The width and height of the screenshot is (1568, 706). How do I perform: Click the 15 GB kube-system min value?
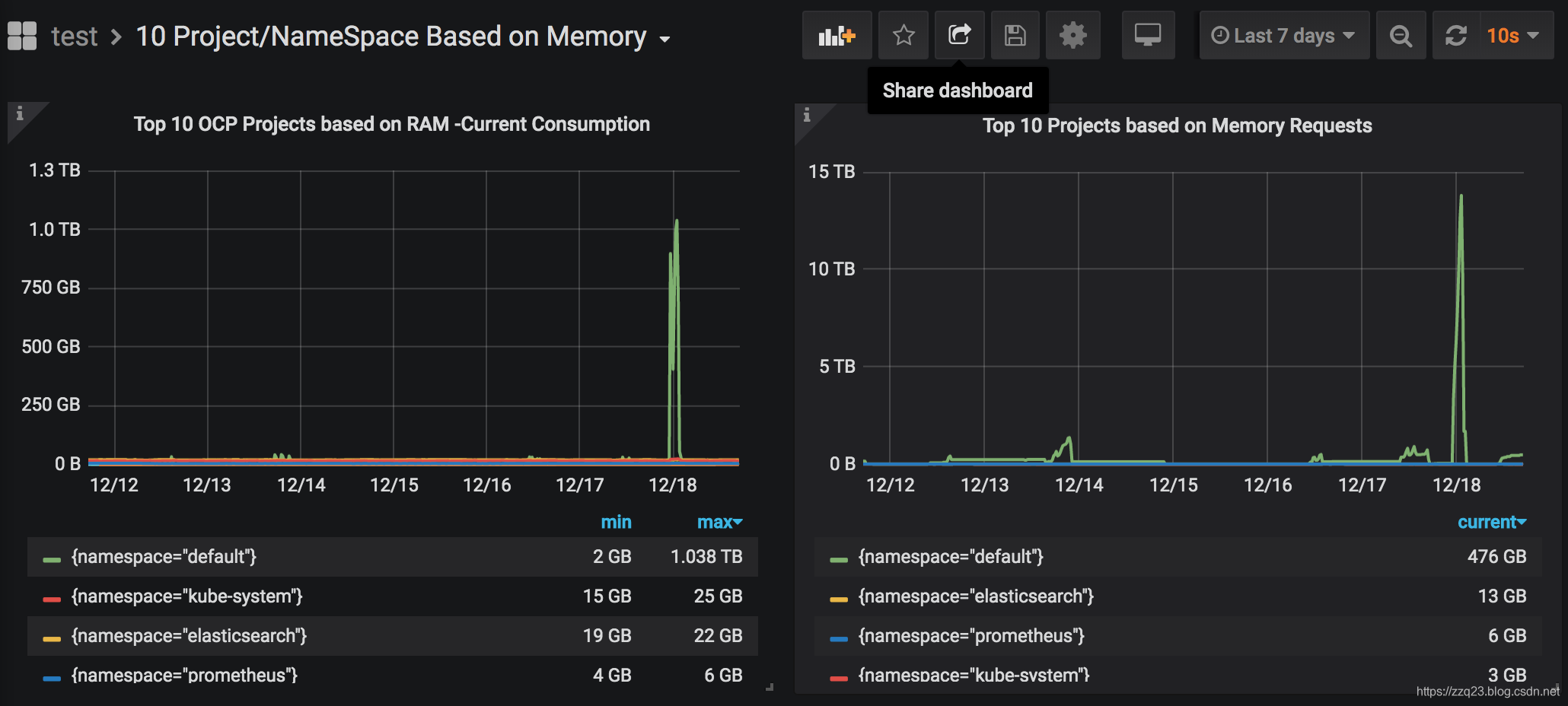click(x=607, y=596)
